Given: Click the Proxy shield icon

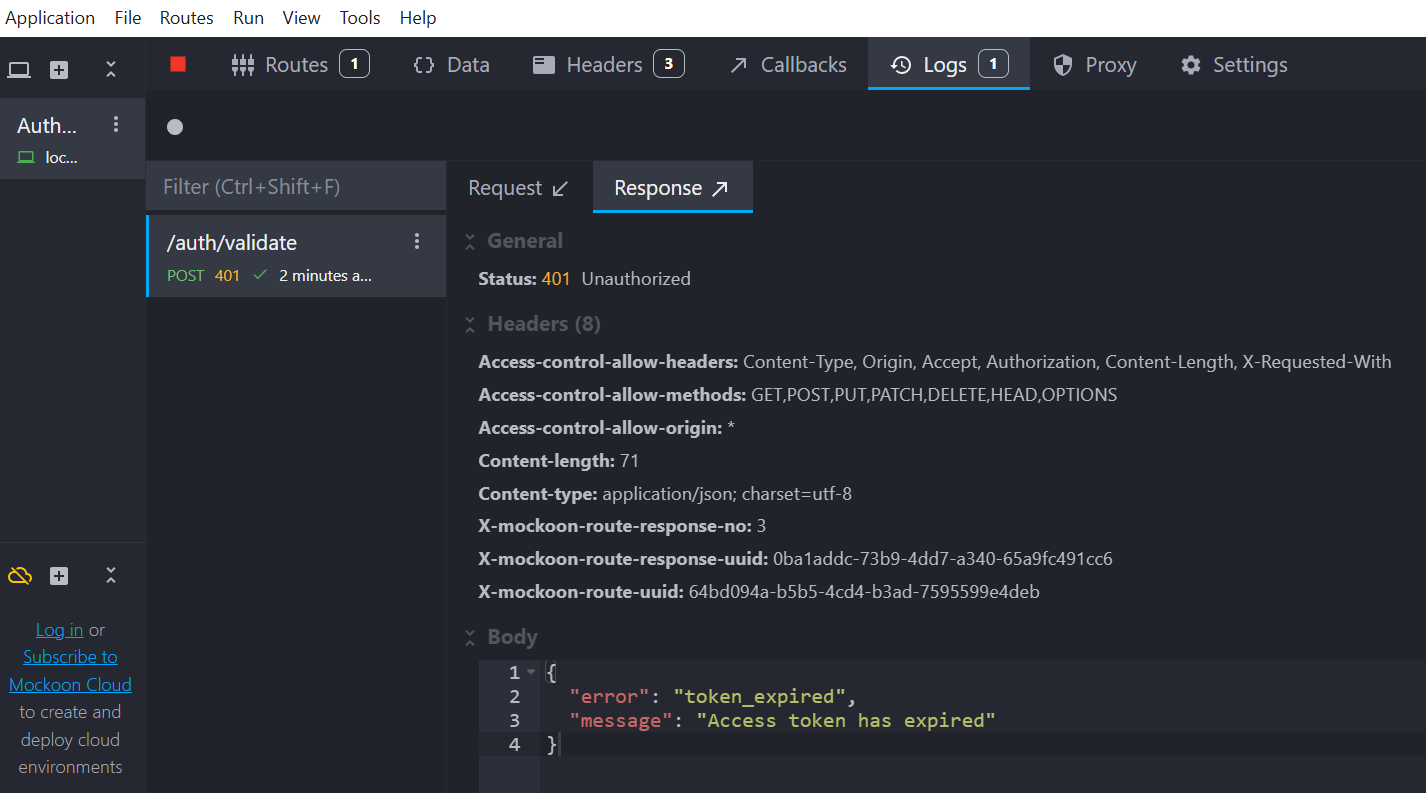Looking at the screenshot, I should click(1063, 65).
